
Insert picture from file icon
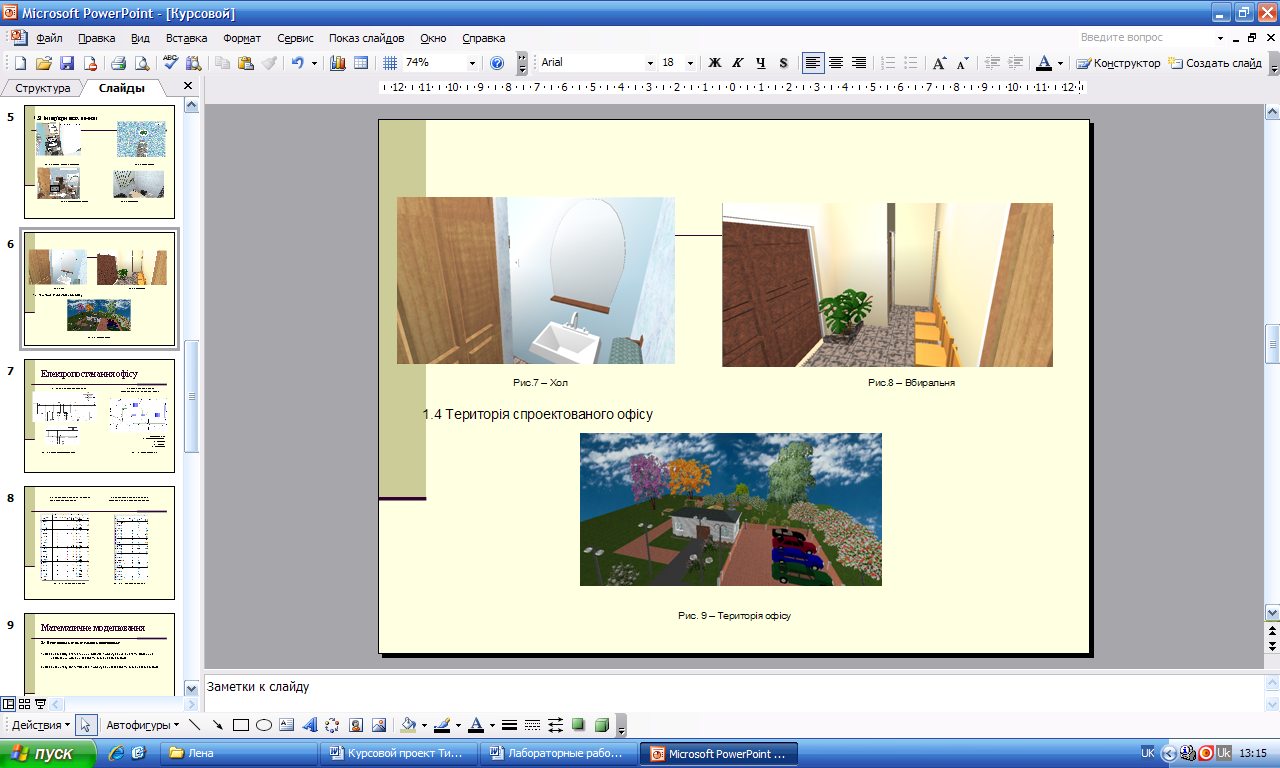click(x=378, y=725)
